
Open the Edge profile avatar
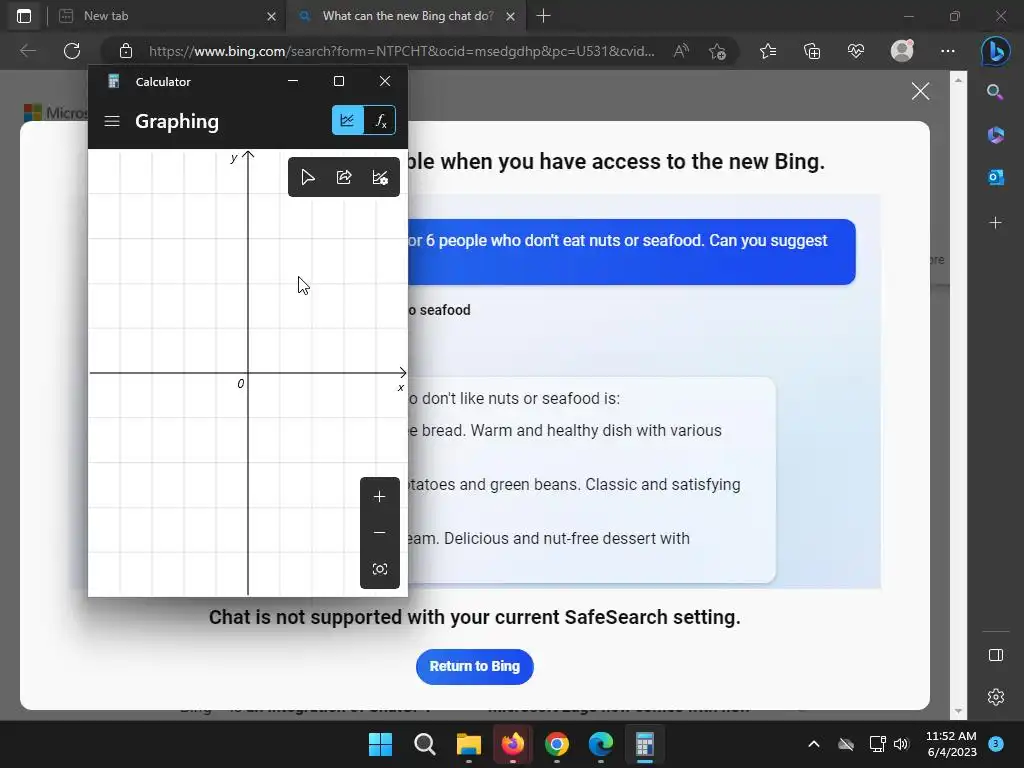point(902,51)
